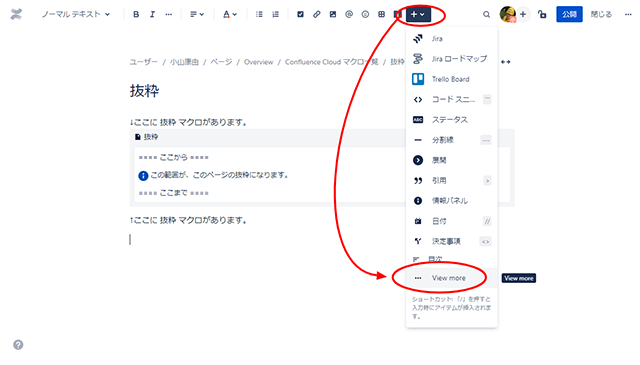
Task: Select 引用 quote menu item
Action: (x=452, y=180)
